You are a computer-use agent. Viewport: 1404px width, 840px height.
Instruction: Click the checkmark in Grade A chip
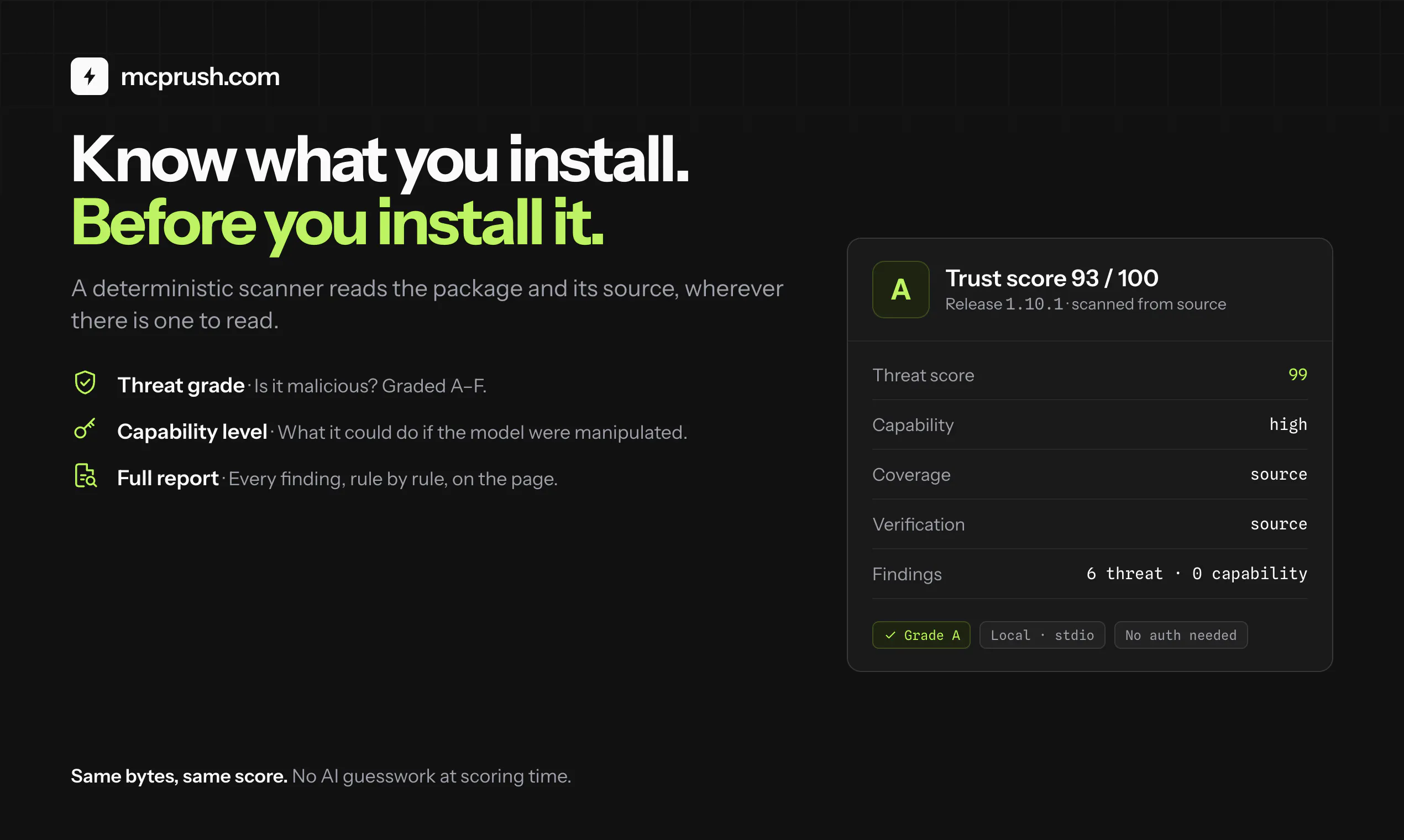click(x=890, y=635)
